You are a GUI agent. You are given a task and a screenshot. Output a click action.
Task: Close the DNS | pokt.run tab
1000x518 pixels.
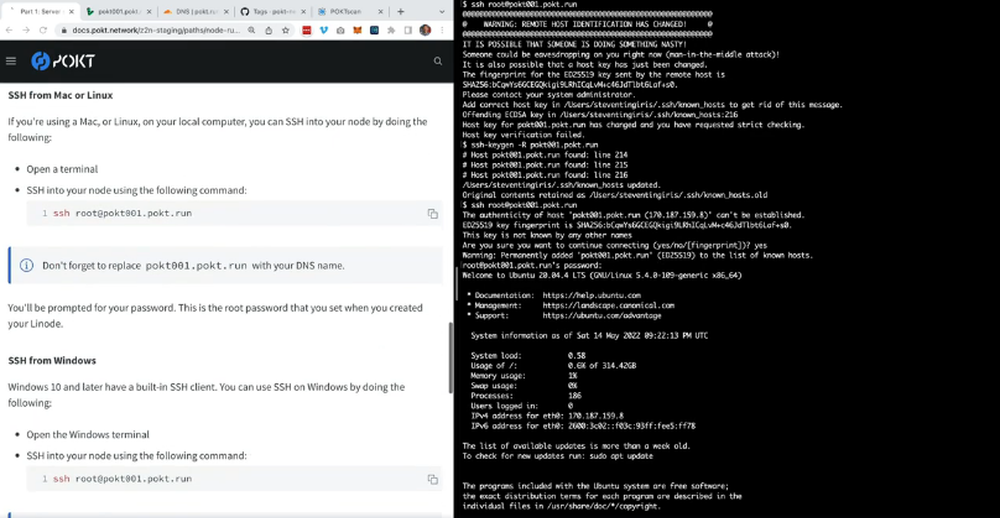tap(226, 11)
